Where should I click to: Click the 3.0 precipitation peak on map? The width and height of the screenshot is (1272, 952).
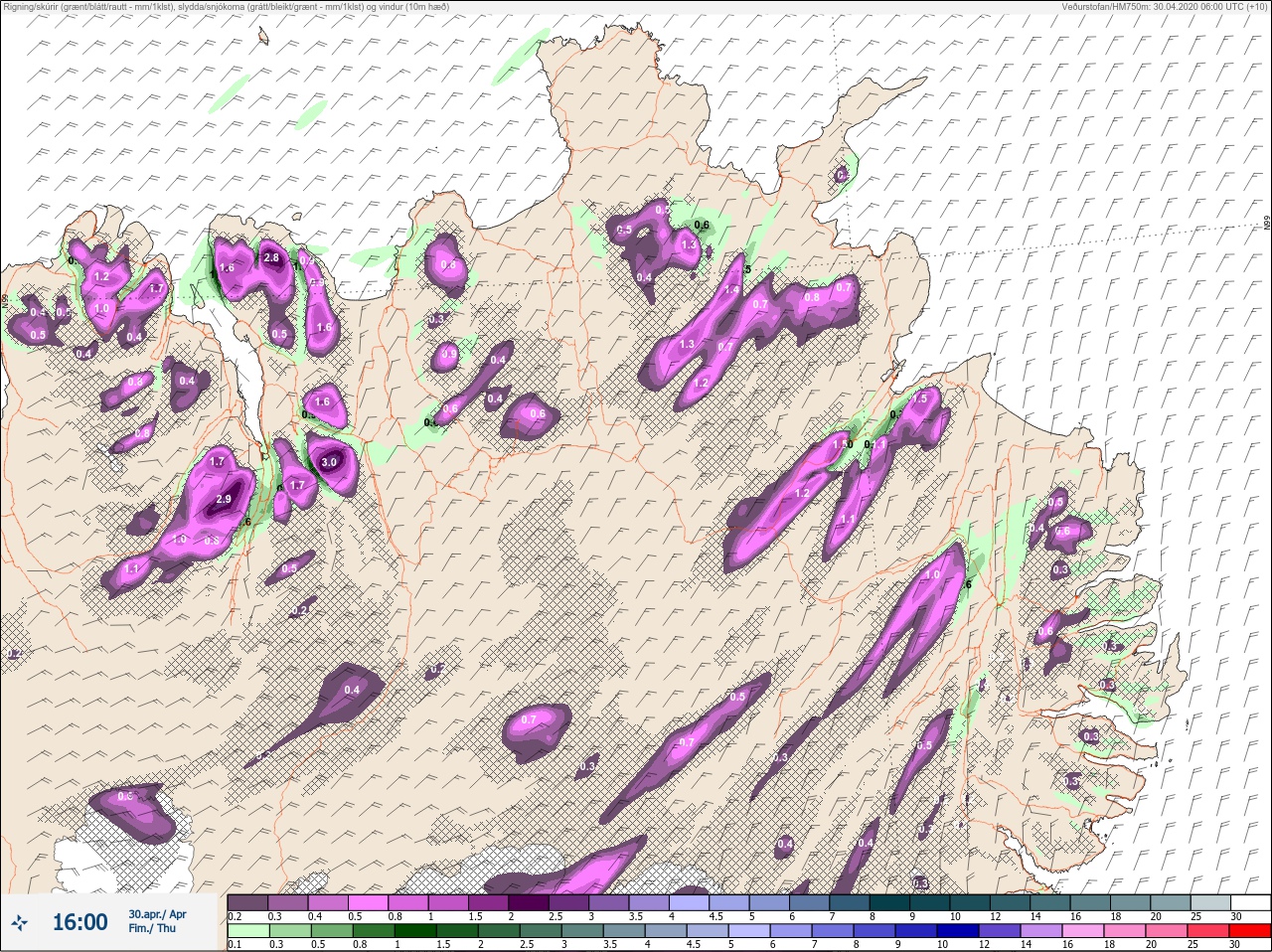tap(330, 462)
